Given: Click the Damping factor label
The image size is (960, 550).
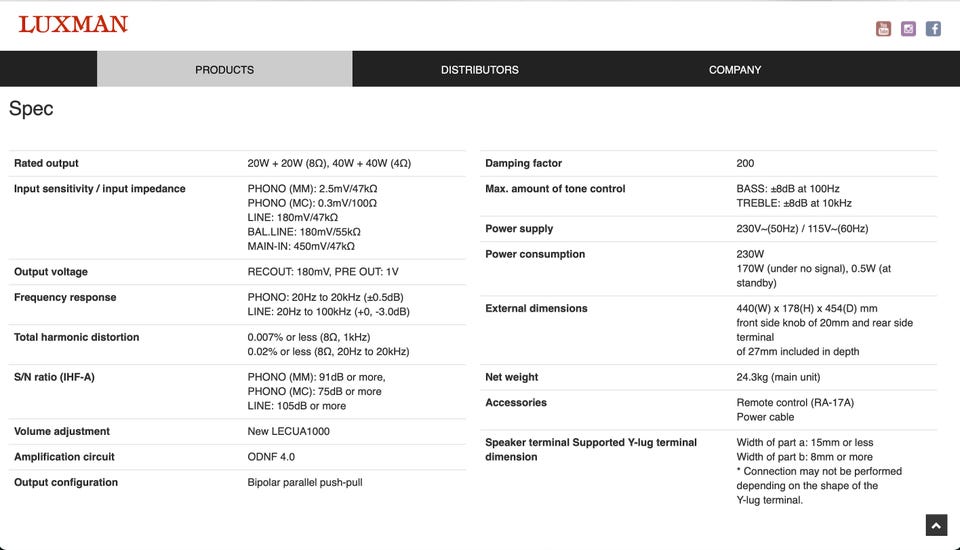Looking at the screenshot, I should [x=523, y=164].
